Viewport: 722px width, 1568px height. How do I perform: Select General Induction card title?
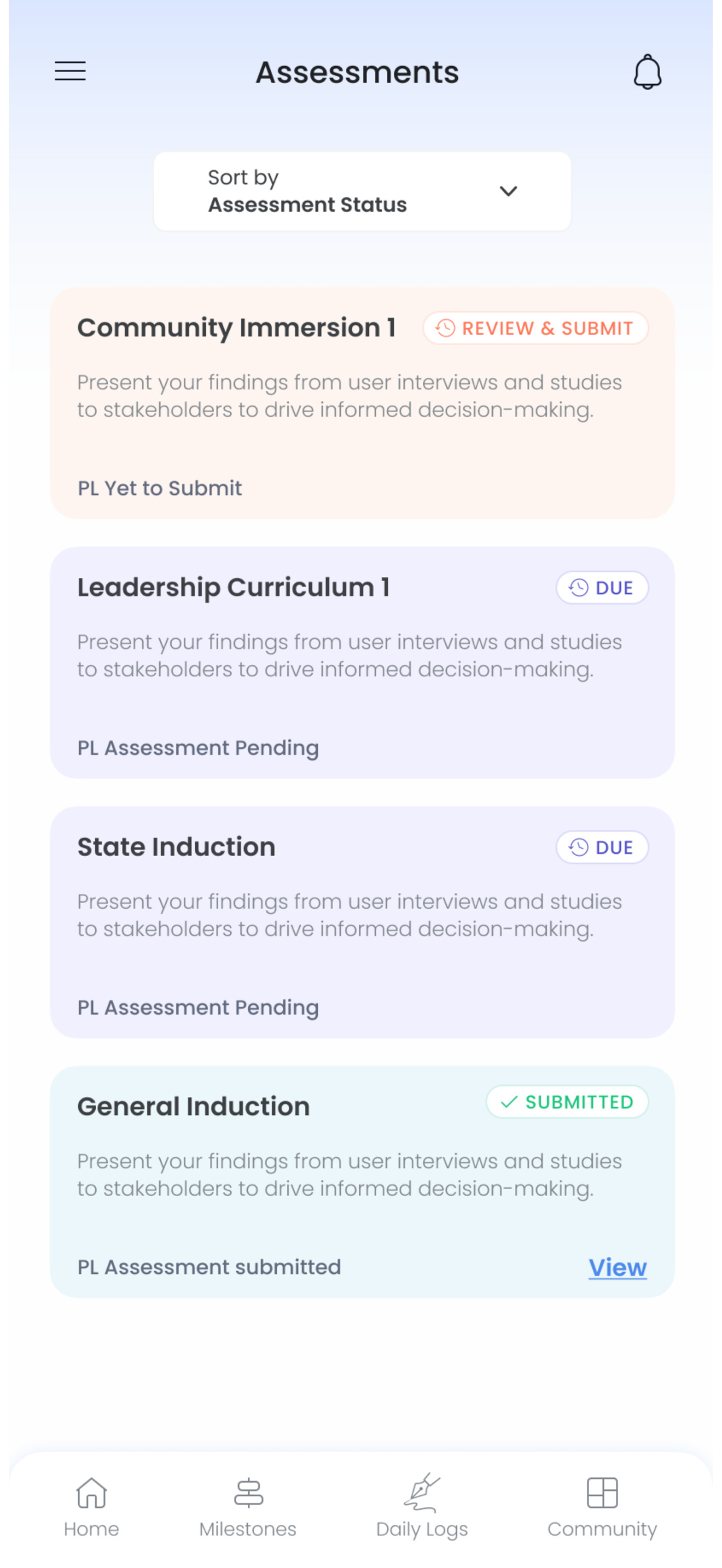click(x=194, y=1107)
